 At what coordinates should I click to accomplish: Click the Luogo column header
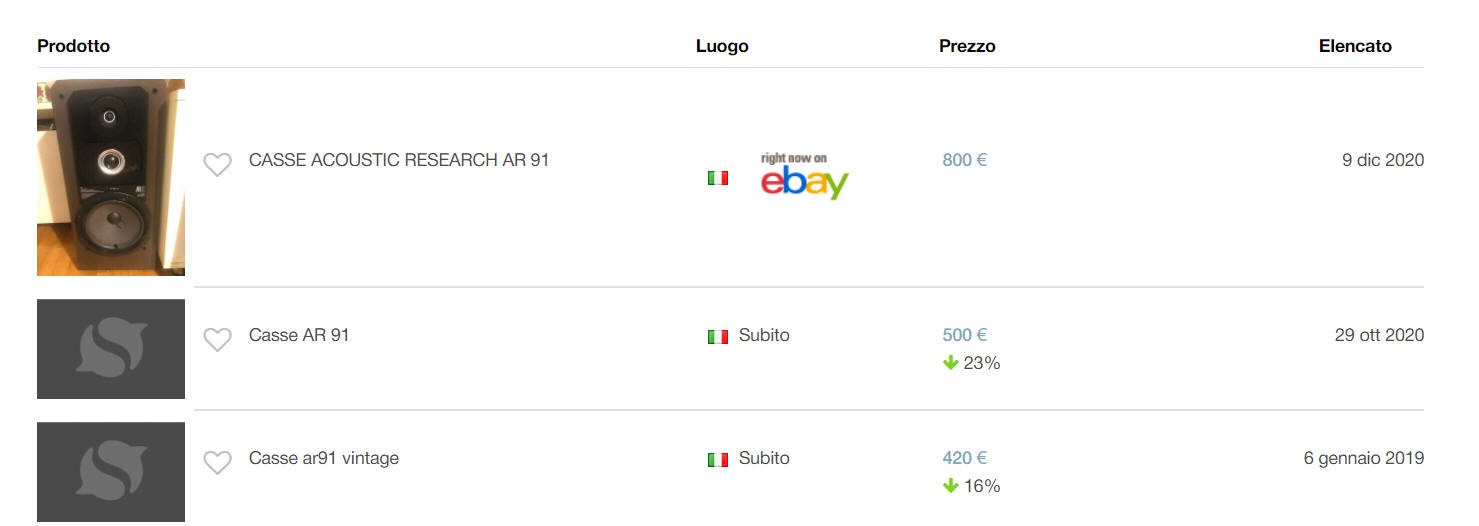(722, 46)
